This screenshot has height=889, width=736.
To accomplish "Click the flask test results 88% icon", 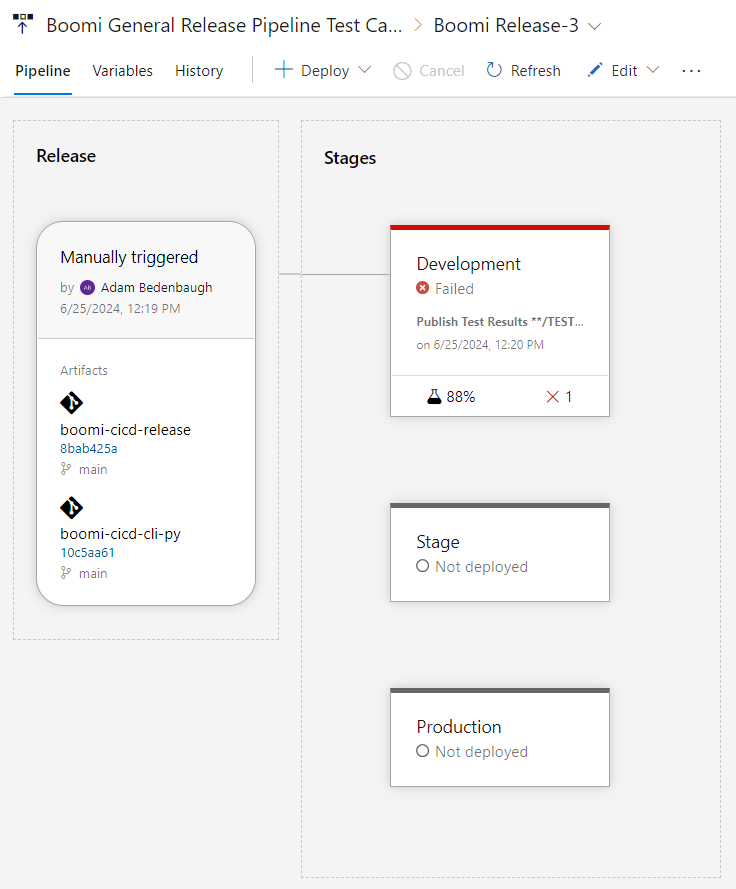I will 434,396.
